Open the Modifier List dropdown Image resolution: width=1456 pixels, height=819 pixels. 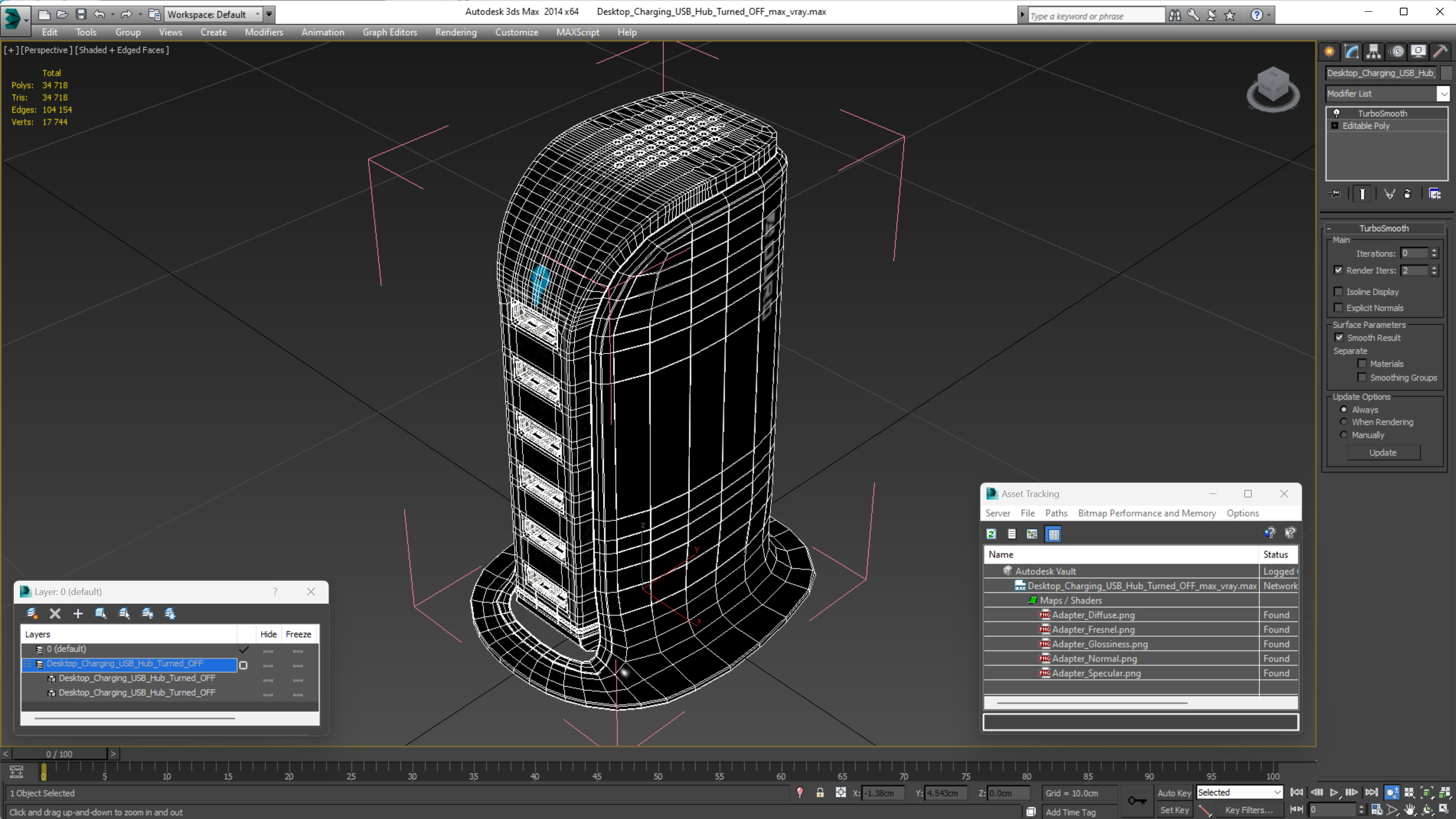pyautogui.click(x=1444, y=93)
